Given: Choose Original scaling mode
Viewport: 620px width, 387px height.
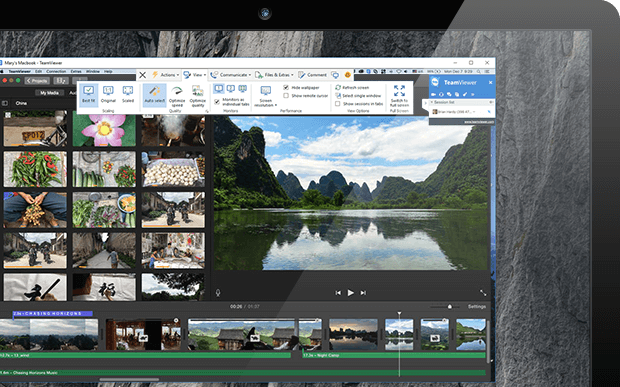Looking at the screenshot, I should [x=108, y=94].
